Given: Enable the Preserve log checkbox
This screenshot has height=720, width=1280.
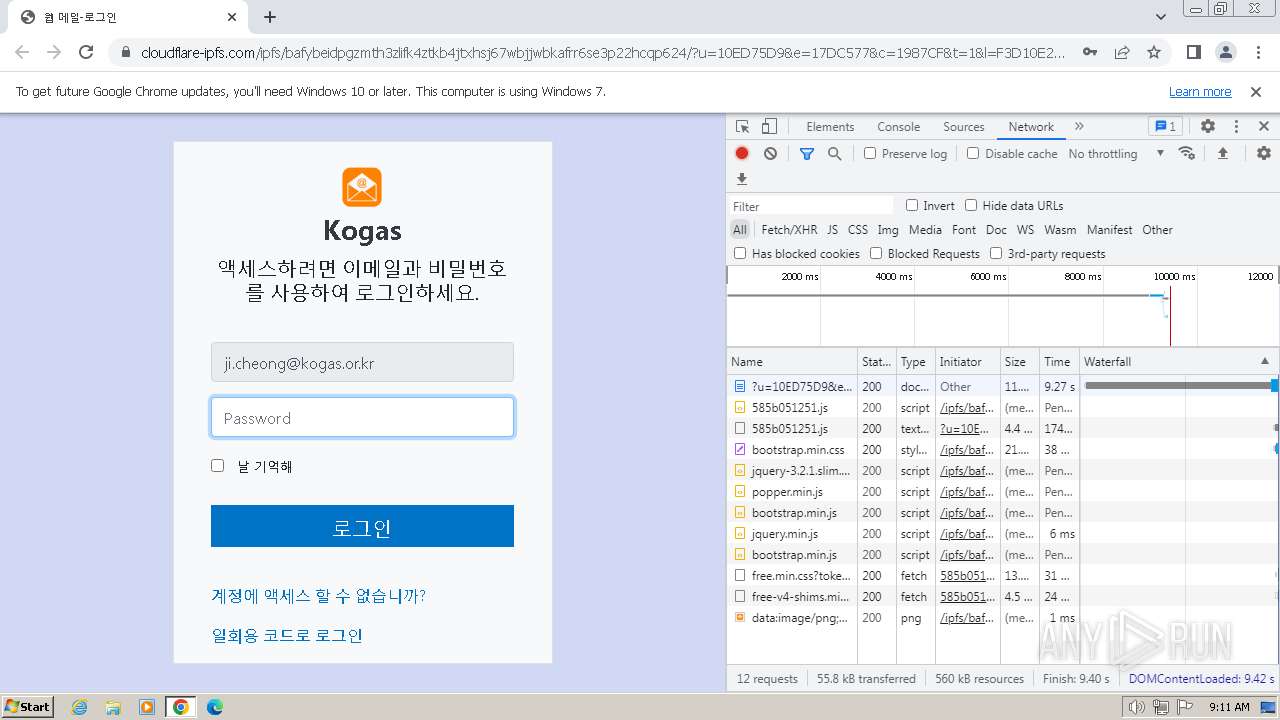Looking at the screenshot, I should click(870, 154).
